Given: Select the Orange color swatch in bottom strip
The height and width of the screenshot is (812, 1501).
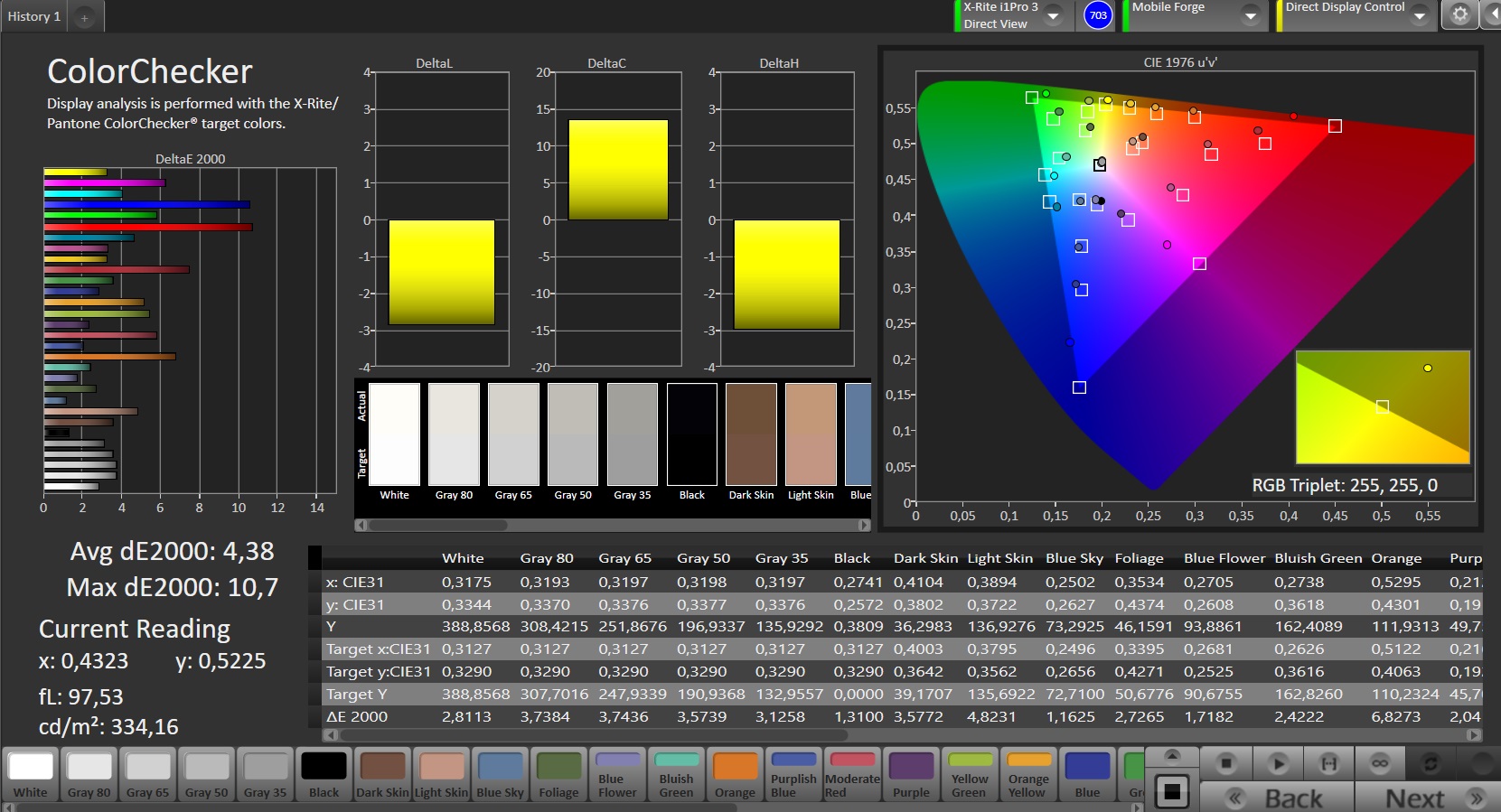Looking at the screenshot, I should click(735, 775).
